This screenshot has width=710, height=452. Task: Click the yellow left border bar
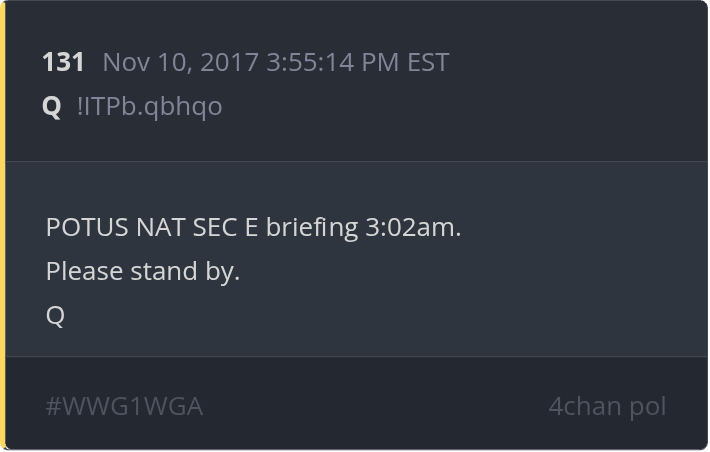[3, 226]
